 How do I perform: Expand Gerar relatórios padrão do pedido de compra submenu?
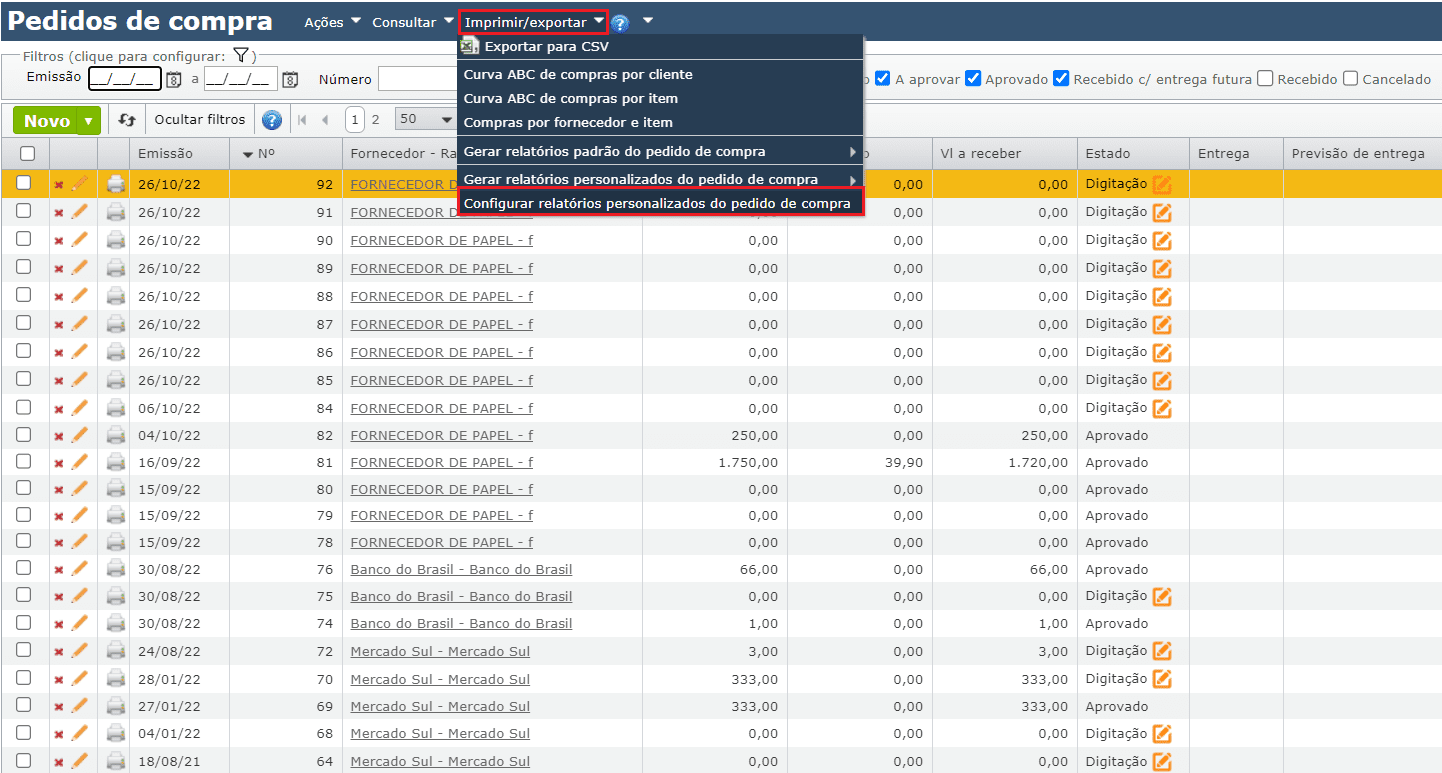(x=660, y=152)
